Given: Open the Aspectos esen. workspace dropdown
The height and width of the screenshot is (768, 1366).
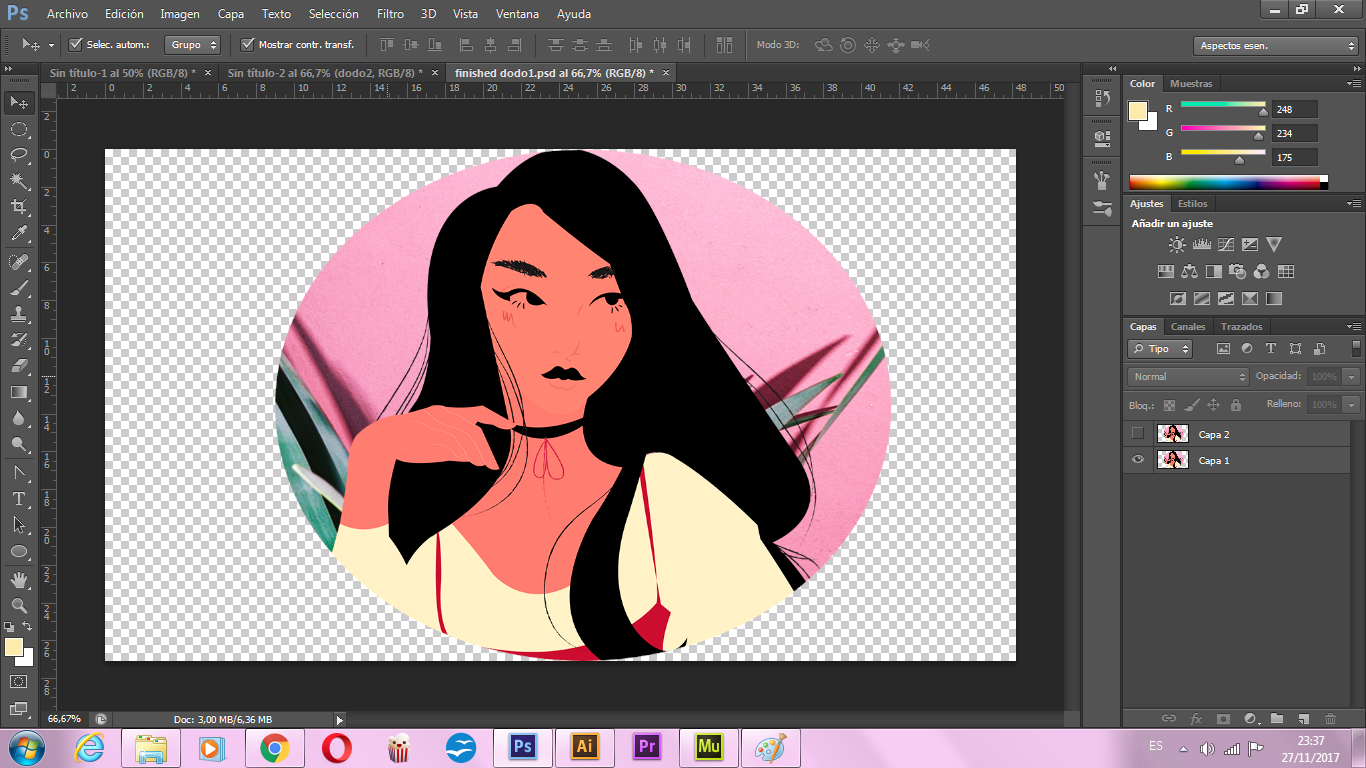Looking at the screenshot, I should pyautogui.click(x=1275, y=46).
